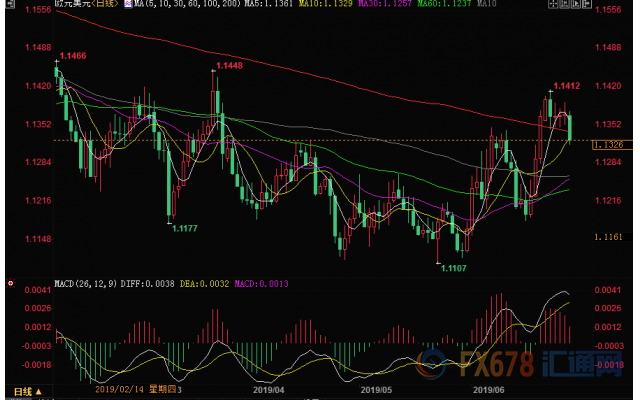Click the 1.1466 high price label
The width and height of the screenshot is (640, 400).
tap(73, 56)
